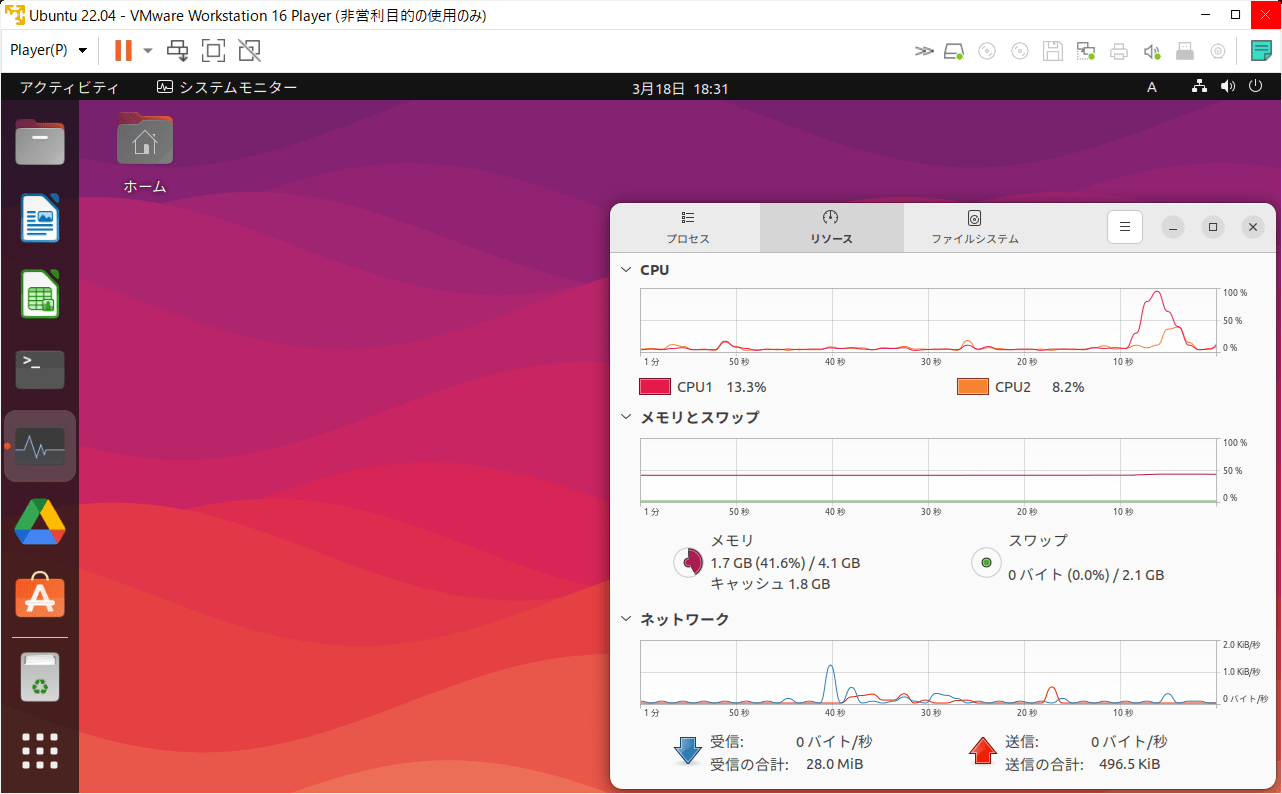1282x794 pixels.
Task: Open the VMware notes panel icon
Action: [1262, 51]
